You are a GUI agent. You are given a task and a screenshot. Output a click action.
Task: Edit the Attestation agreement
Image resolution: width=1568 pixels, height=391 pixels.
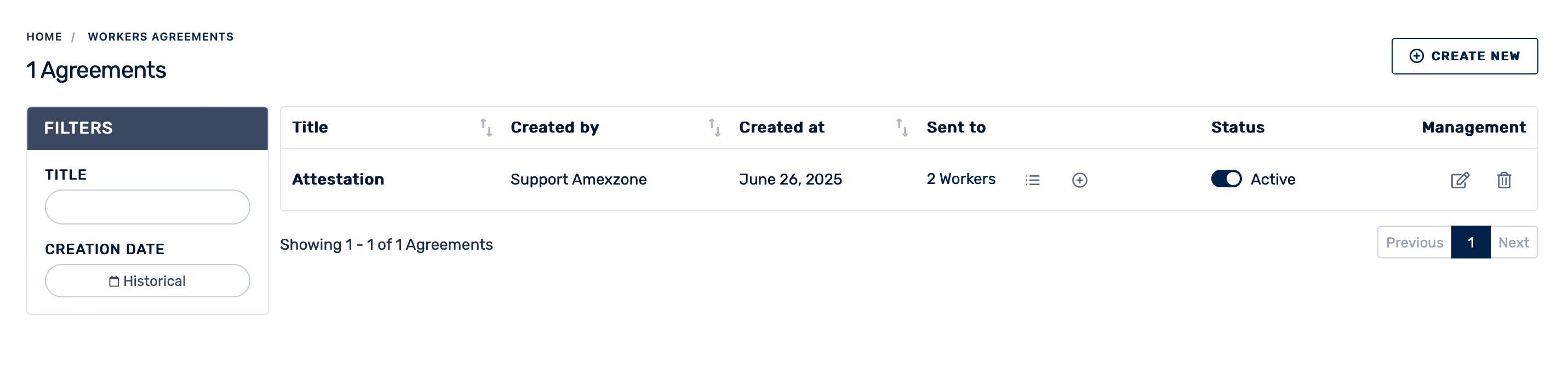pos(1460,180)
